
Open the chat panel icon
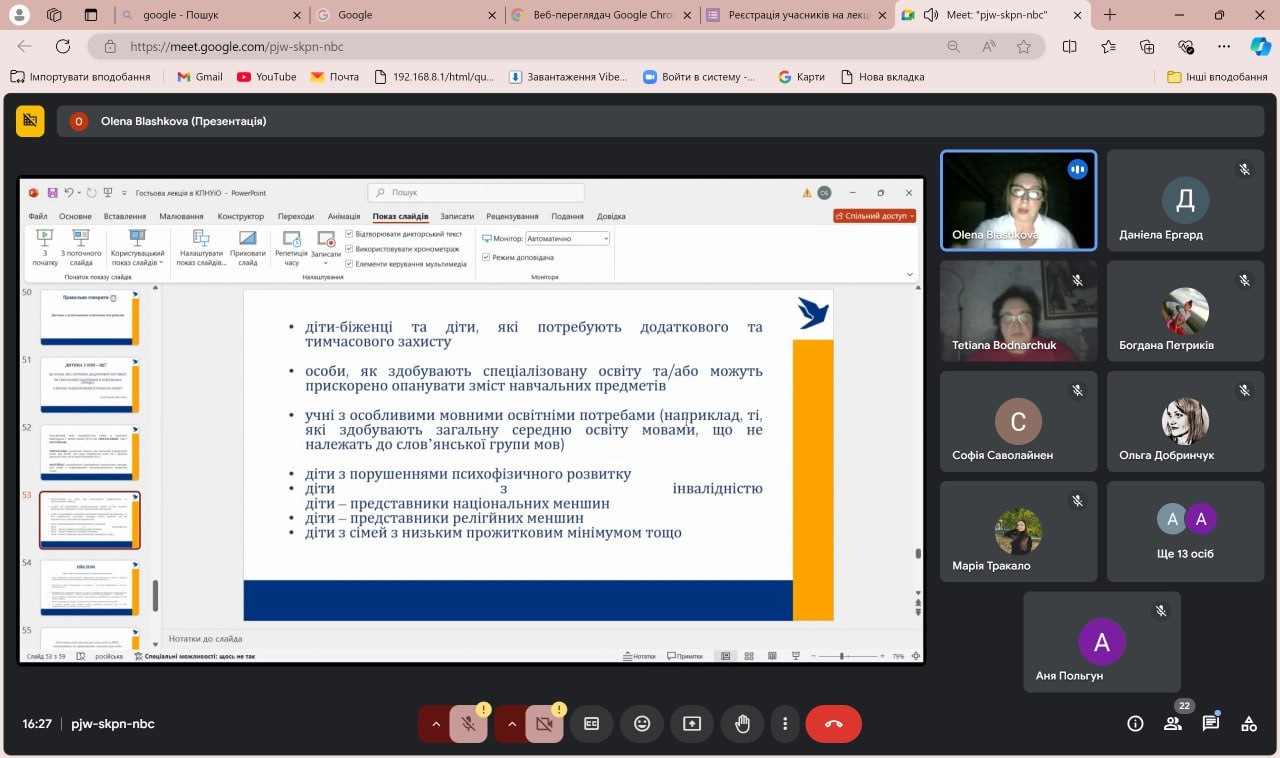tap(1211, 724)
